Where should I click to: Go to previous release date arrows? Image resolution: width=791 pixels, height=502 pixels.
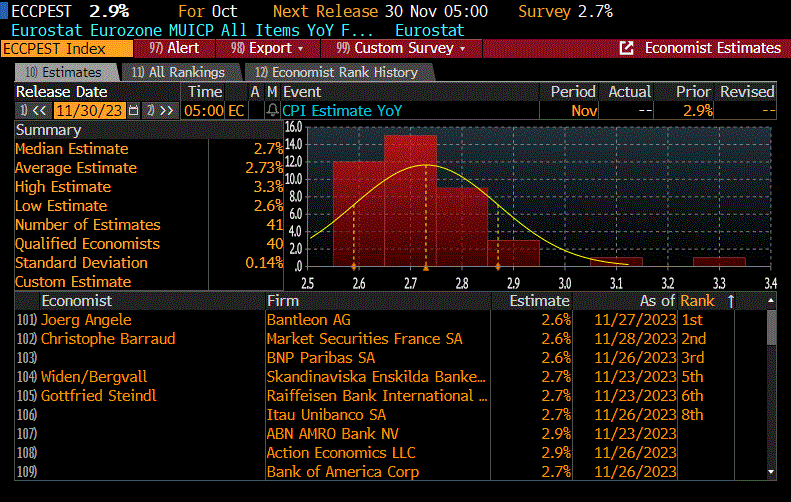tap(34, 110)
